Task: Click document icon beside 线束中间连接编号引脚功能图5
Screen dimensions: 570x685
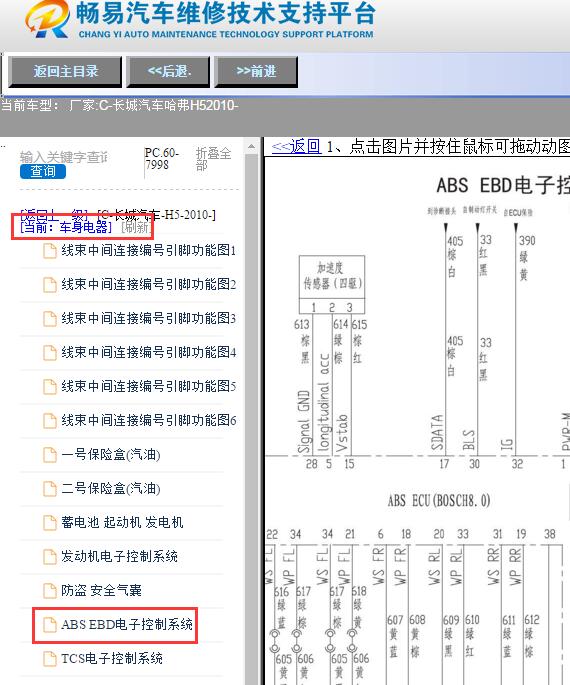Action: point(50,387)
